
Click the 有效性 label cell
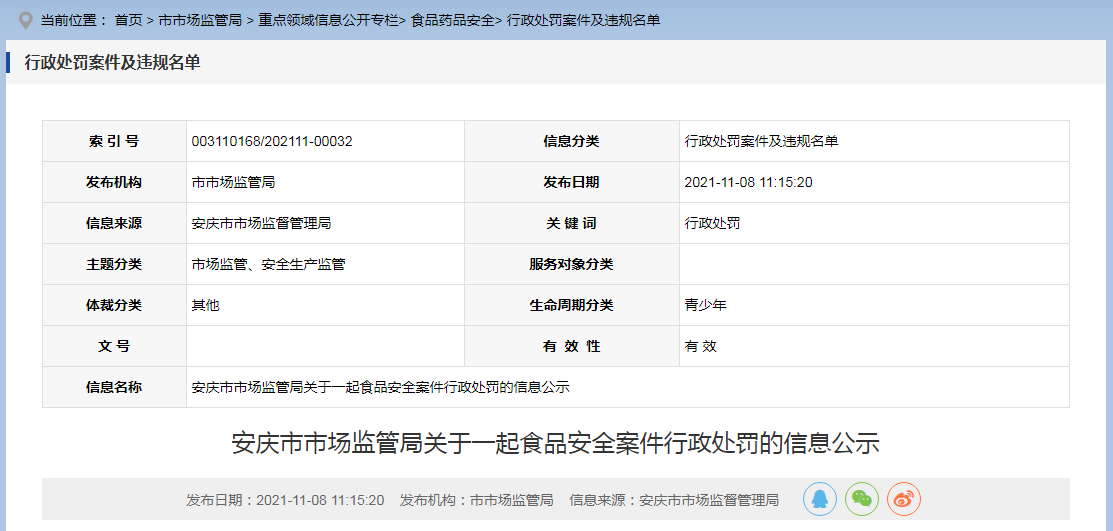point(571,346)
